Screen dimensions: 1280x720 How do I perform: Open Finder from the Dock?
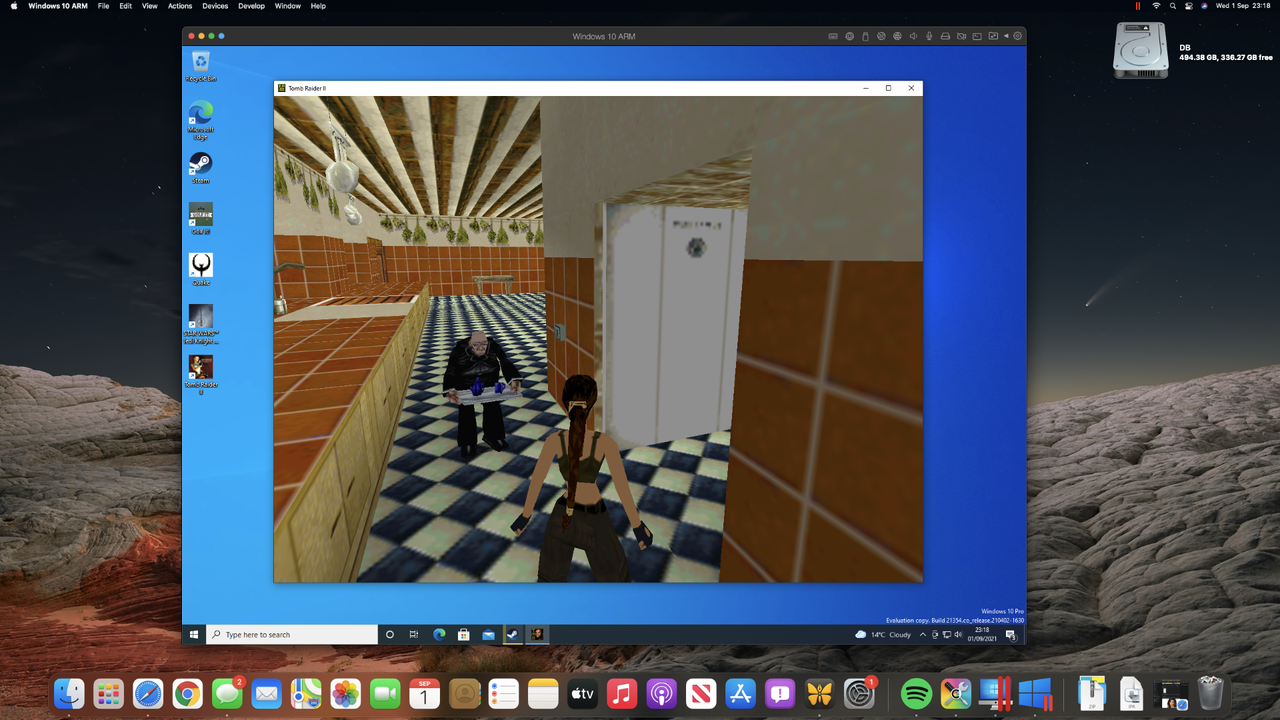69,693
